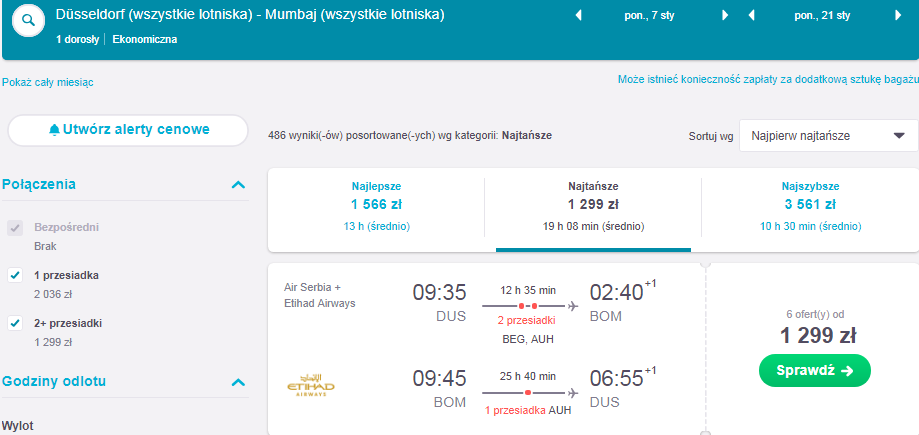The image size is (919, 435).
Task: Click the green Sprawdź button
Action: point(815,371)
